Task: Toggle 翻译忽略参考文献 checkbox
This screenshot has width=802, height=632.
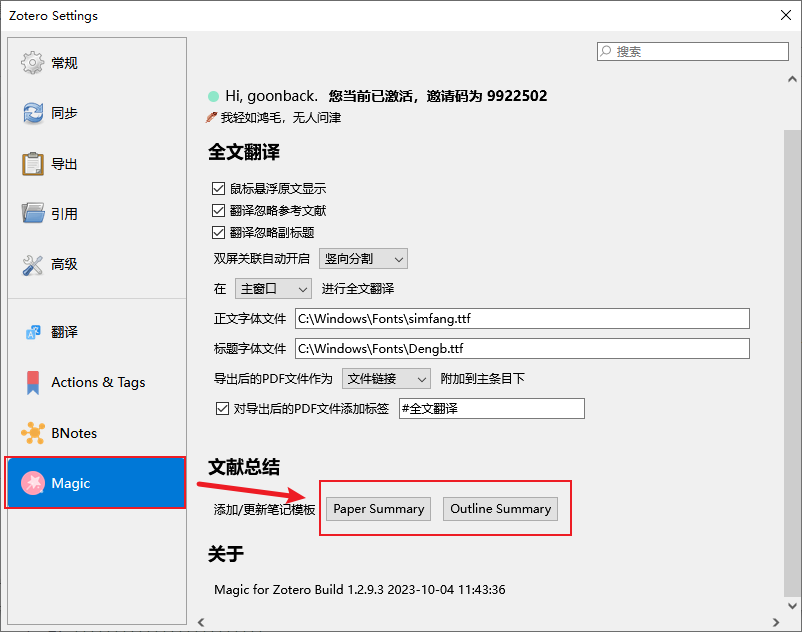Action: [218, 211]
